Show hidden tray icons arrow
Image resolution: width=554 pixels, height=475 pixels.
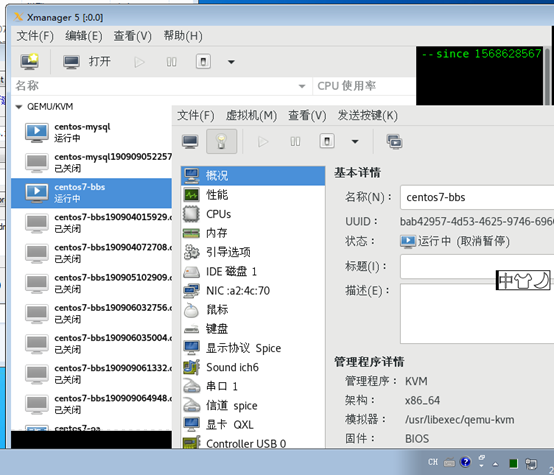[x=495, y=464]
